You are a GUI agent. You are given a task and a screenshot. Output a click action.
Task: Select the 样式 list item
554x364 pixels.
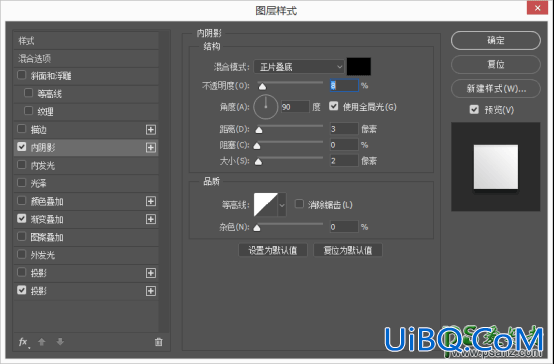[86, 41]
